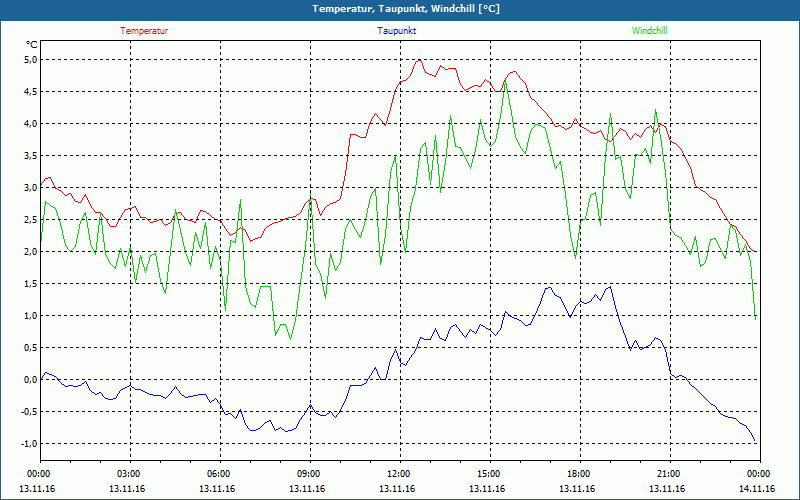
Task: Click the blue dew point peak near 19:00
Action: coord(610,287)
